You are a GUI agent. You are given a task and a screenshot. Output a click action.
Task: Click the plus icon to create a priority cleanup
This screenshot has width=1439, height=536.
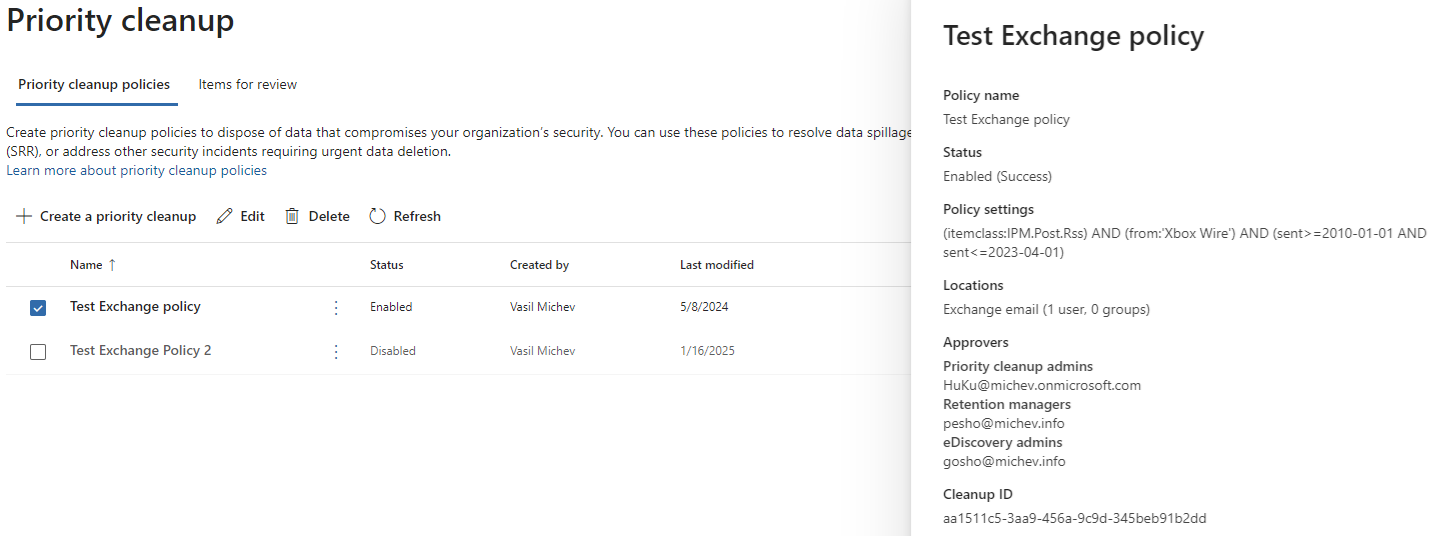coord(24,216)
